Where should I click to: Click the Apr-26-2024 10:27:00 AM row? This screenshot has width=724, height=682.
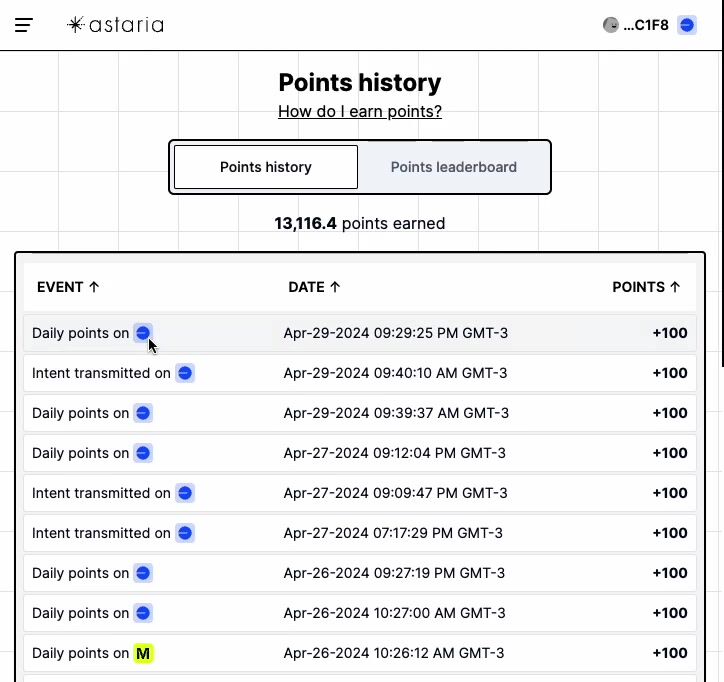tap(394, 613)
